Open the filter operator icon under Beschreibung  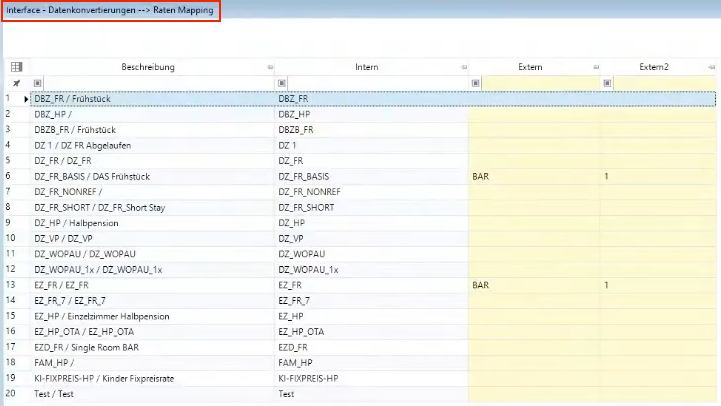coord(38,83)
